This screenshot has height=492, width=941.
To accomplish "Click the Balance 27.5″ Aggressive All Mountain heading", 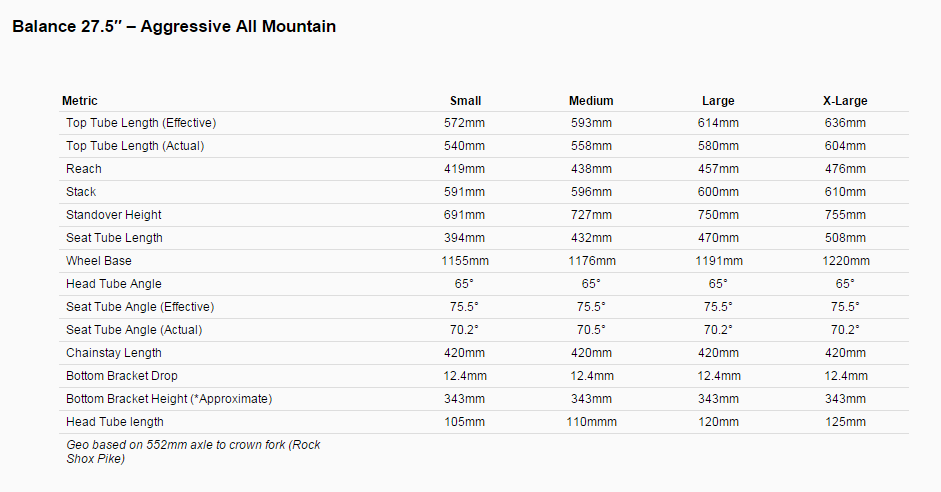I will point(174,26).
